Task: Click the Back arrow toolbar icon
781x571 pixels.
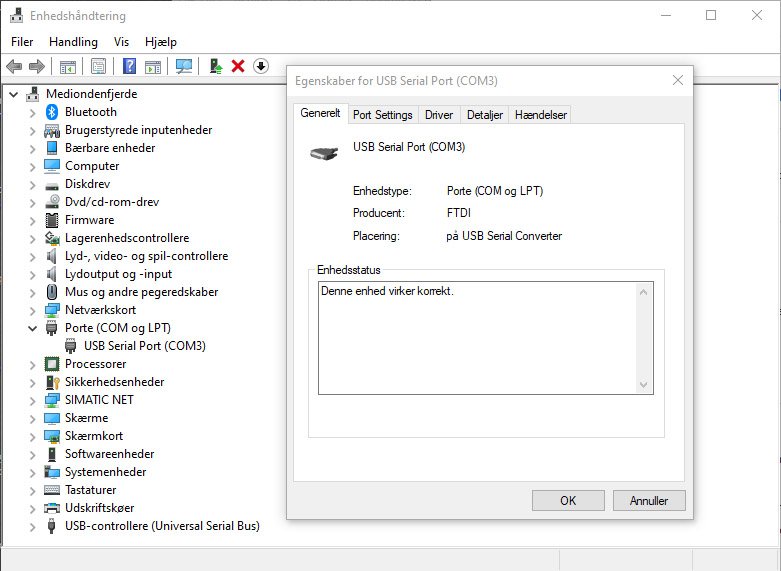Action: (x=14, y=66)
